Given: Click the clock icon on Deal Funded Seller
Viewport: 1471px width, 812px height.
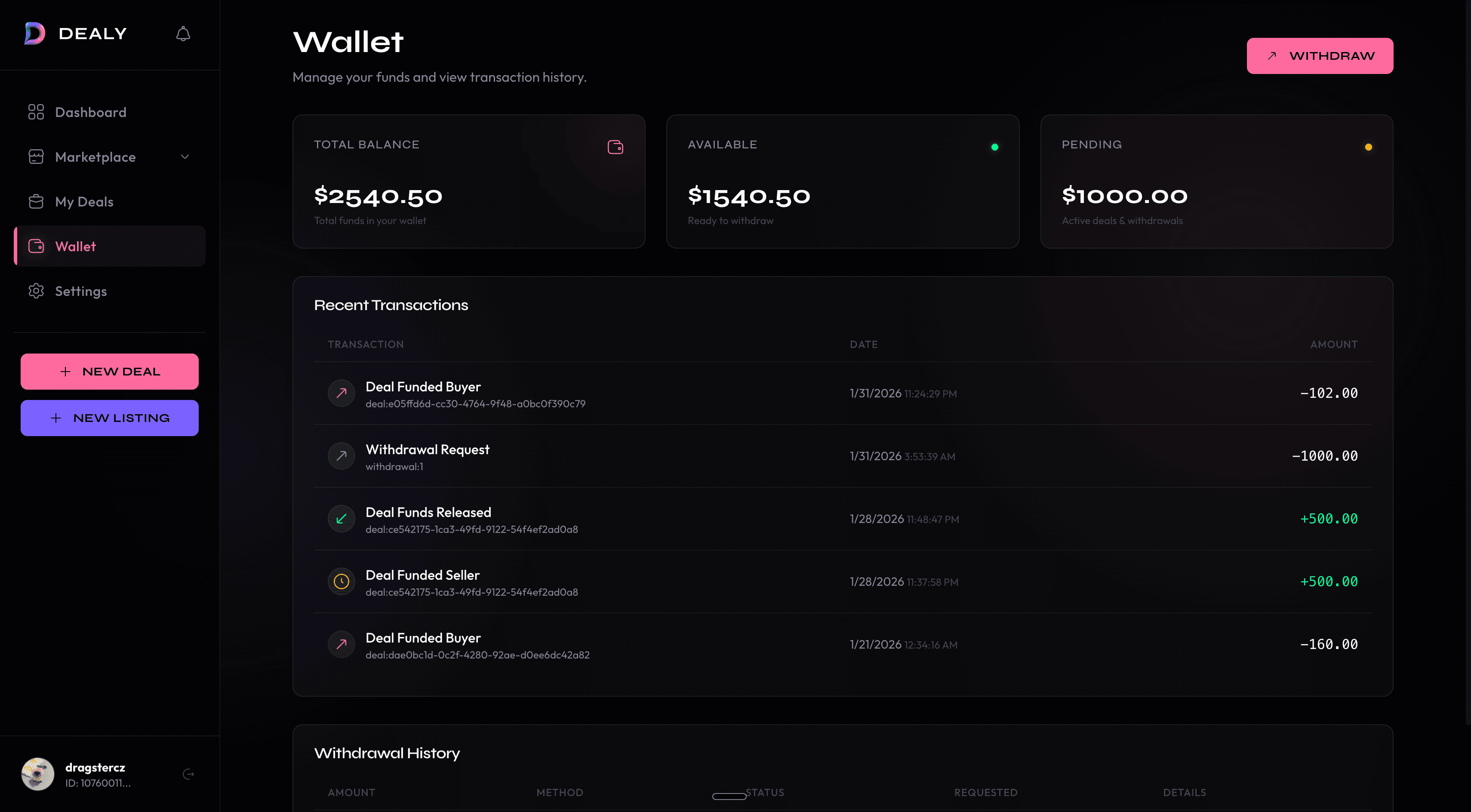Looking at the screenshot, I should (341, 581).
